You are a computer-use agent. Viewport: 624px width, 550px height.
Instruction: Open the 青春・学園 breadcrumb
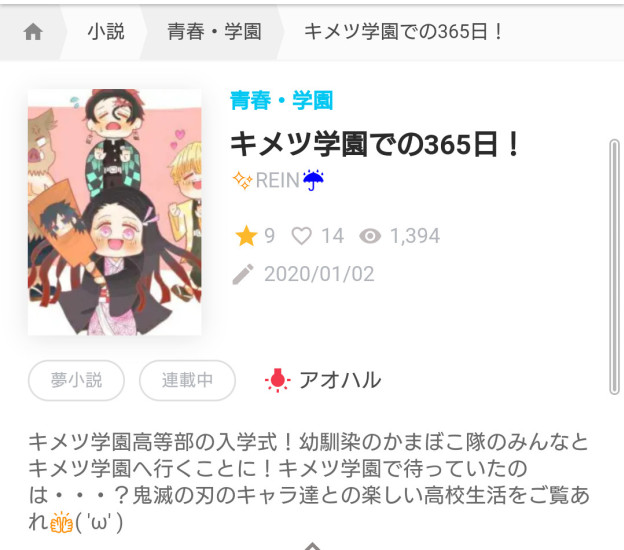coord(214,31)
